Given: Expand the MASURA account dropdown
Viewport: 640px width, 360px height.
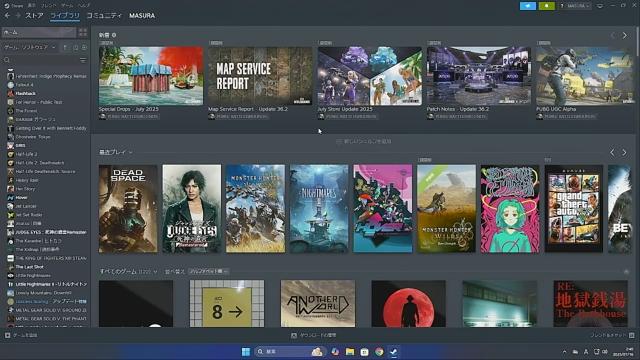Looking at the screenshot, I should [x=578, y=6].
